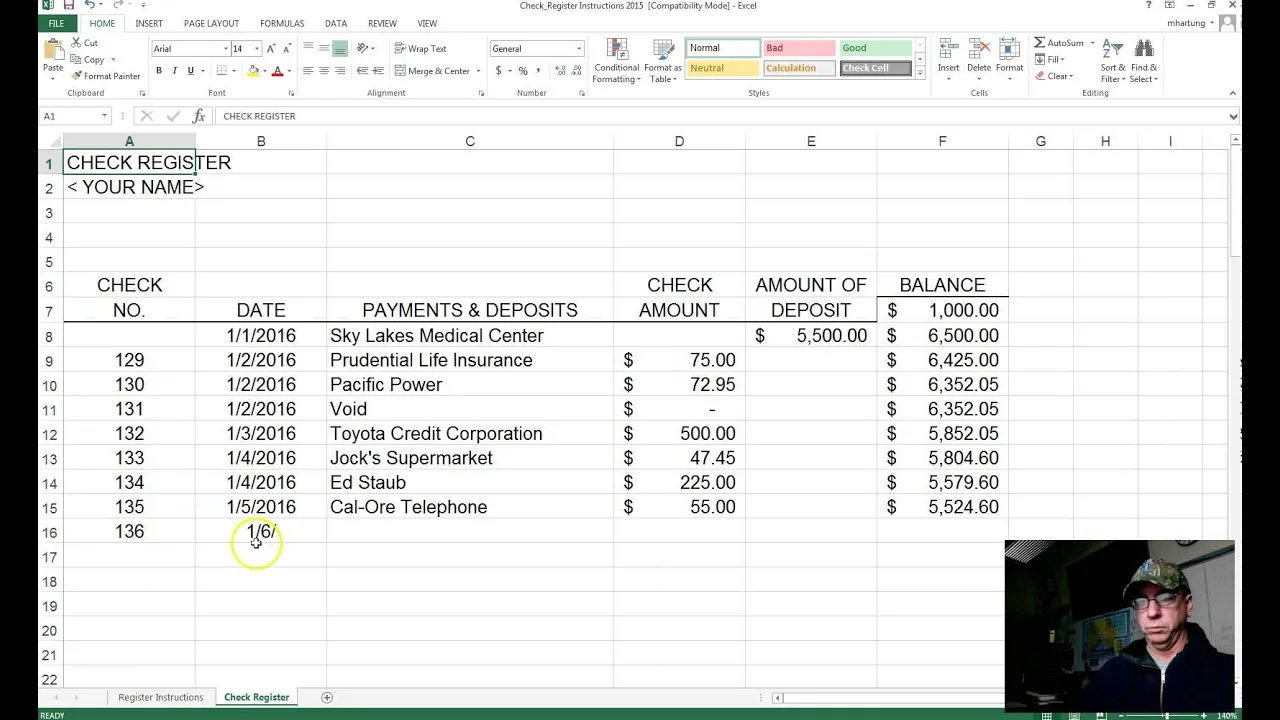Select column D header
This screenshot has width=1280, height=720.
tap(679, 141)
